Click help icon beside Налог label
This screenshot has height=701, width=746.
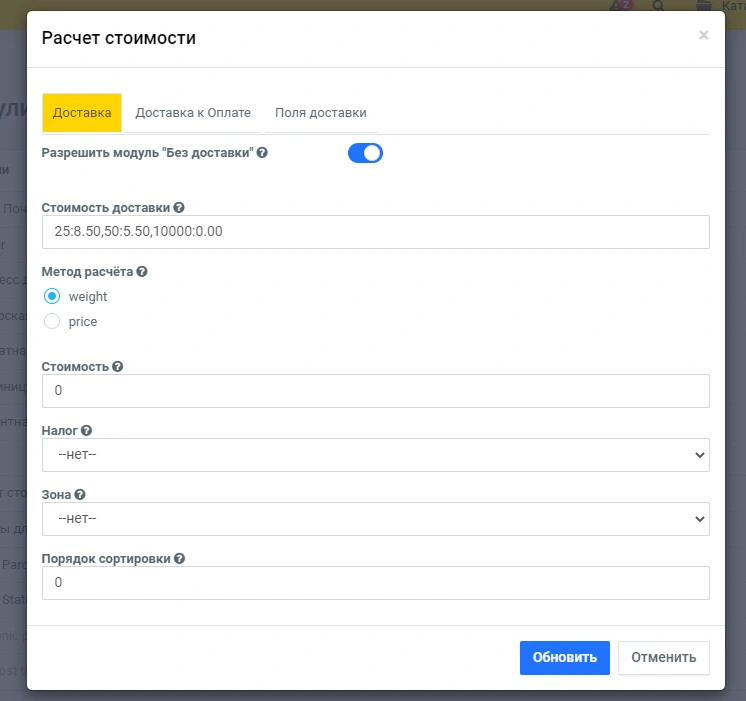86,430
